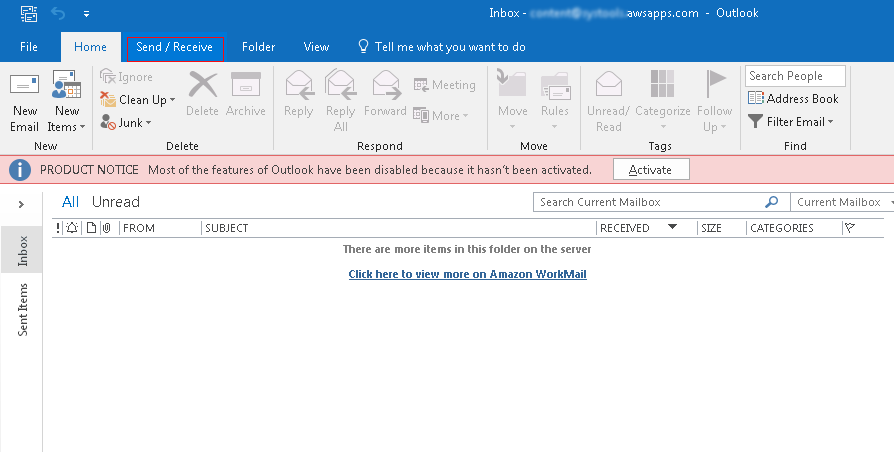Viewport: 894px width, 452px height.
Task: Click here to view more on Amazon WorkMail
Action: 468,274
